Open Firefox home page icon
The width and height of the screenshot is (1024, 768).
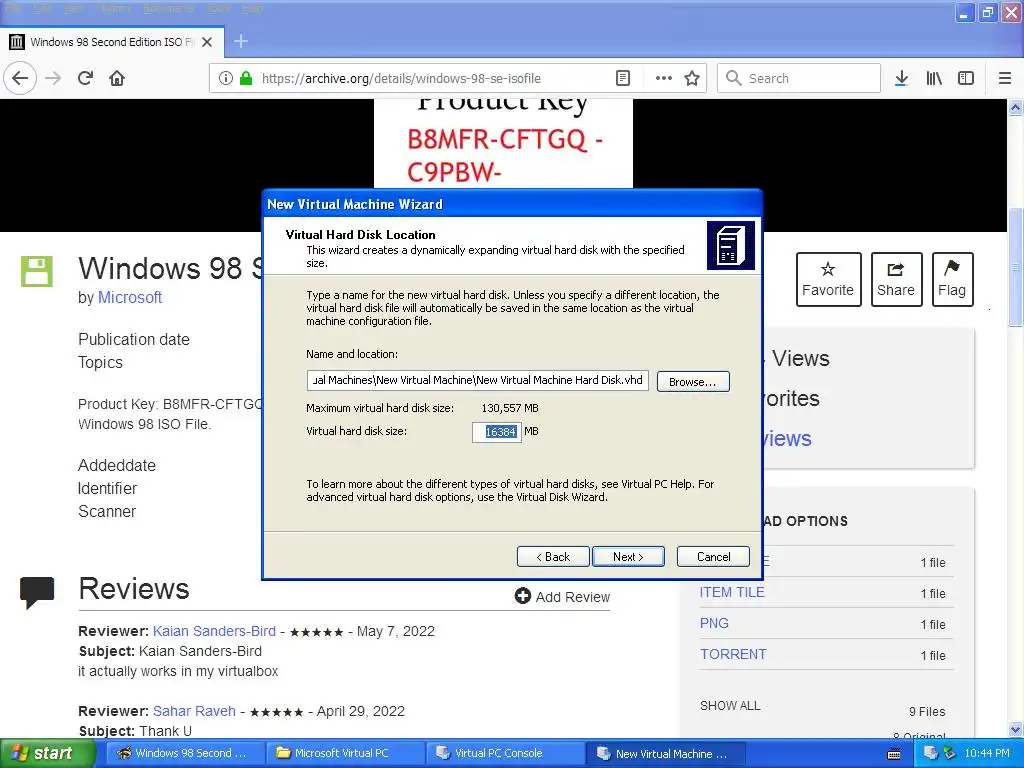(117, 78)
